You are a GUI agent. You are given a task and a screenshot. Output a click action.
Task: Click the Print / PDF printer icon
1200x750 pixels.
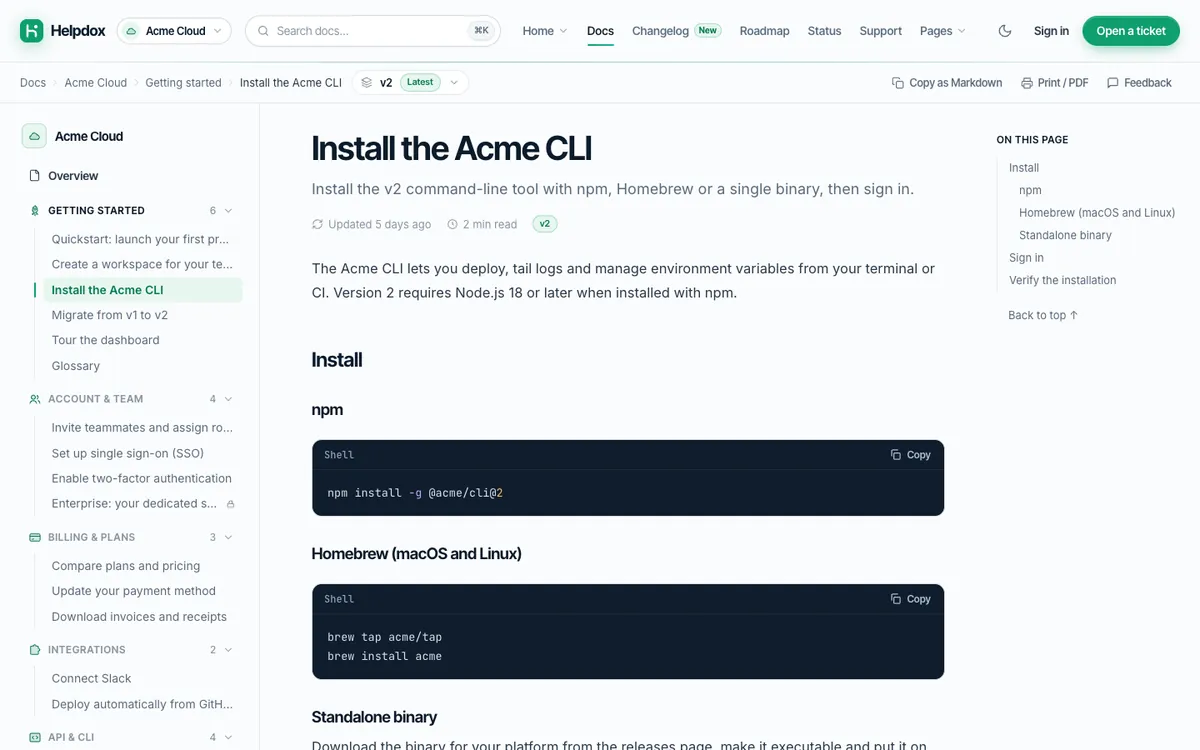point(1026,83)
